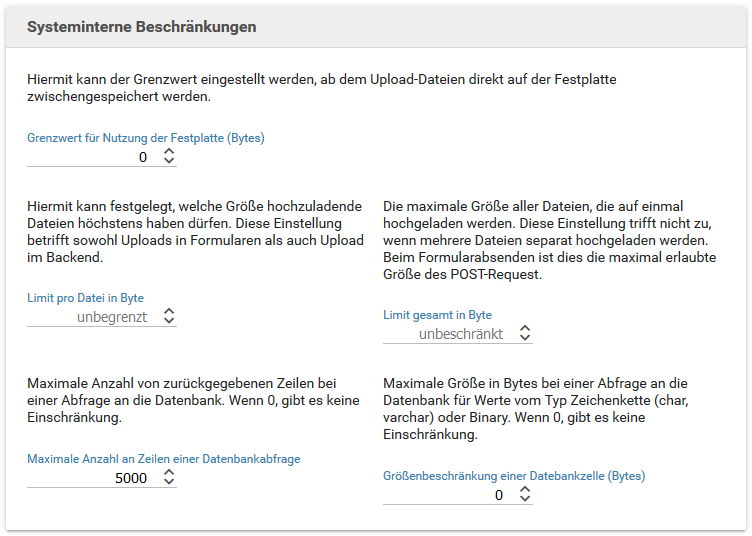Increase the Limit pro Datei in Byte value

pyautogui.click(x=169, y=311)
